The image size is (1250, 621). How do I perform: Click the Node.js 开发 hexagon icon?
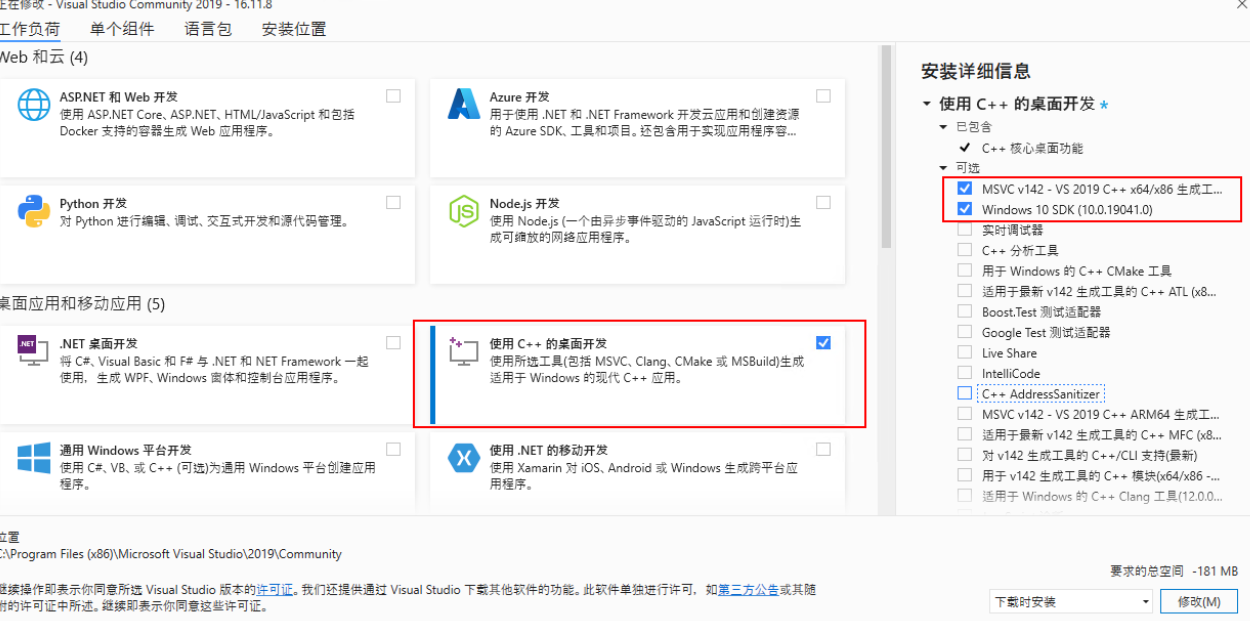point(462,210)
